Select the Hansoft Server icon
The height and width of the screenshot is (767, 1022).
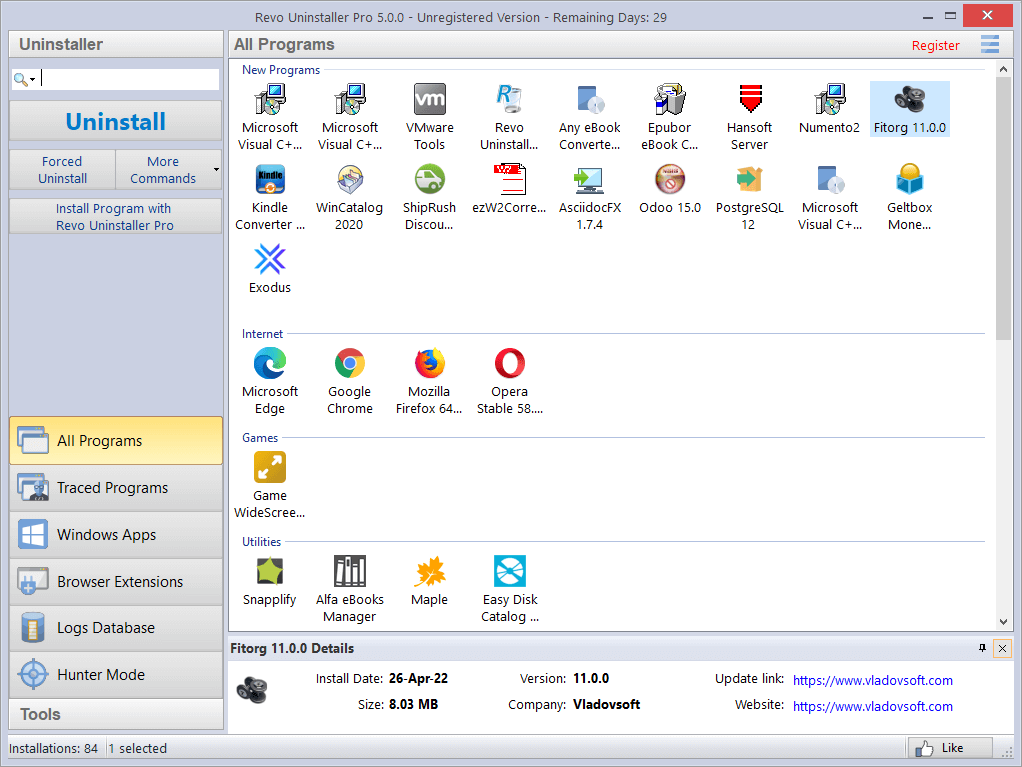[x=749, y=100]
